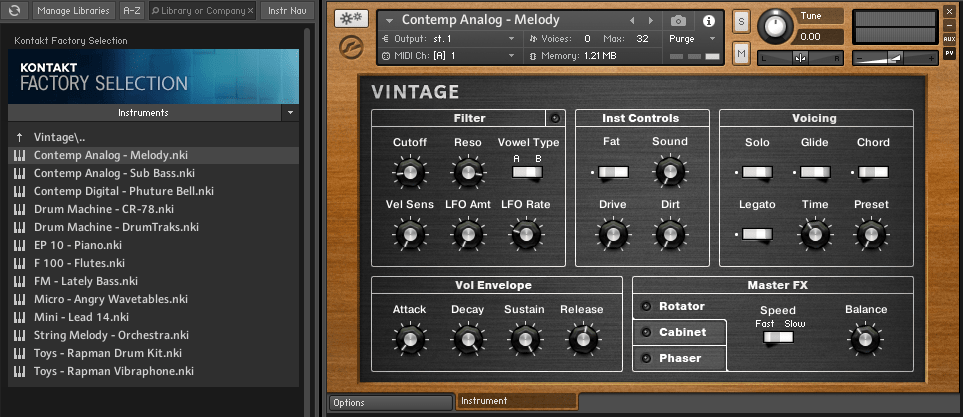
Task: Toggle the Glide switch
Action: [815, 173]
